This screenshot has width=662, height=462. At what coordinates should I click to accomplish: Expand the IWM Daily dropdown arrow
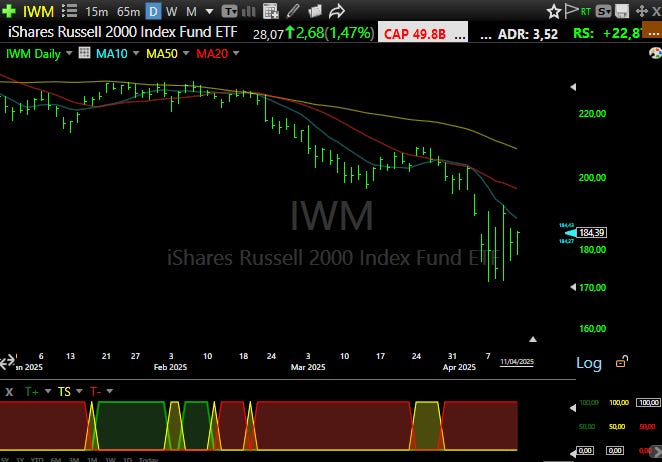pos(69,53)
